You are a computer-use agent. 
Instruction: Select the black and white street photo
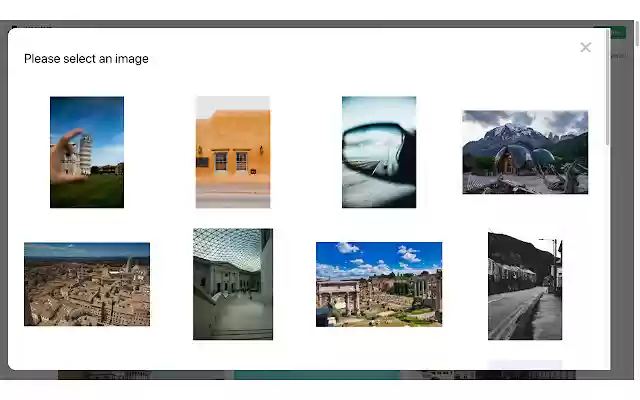click(525, 285)
